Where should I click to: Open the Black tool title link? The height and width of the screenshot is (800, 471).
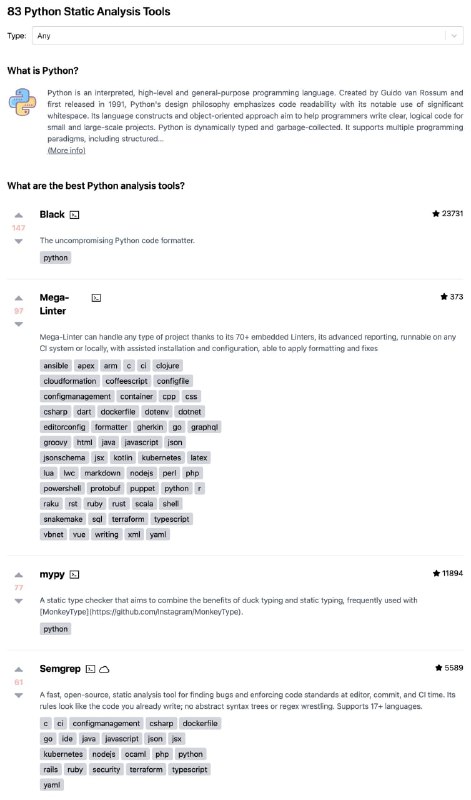click(x=52, y=214)
